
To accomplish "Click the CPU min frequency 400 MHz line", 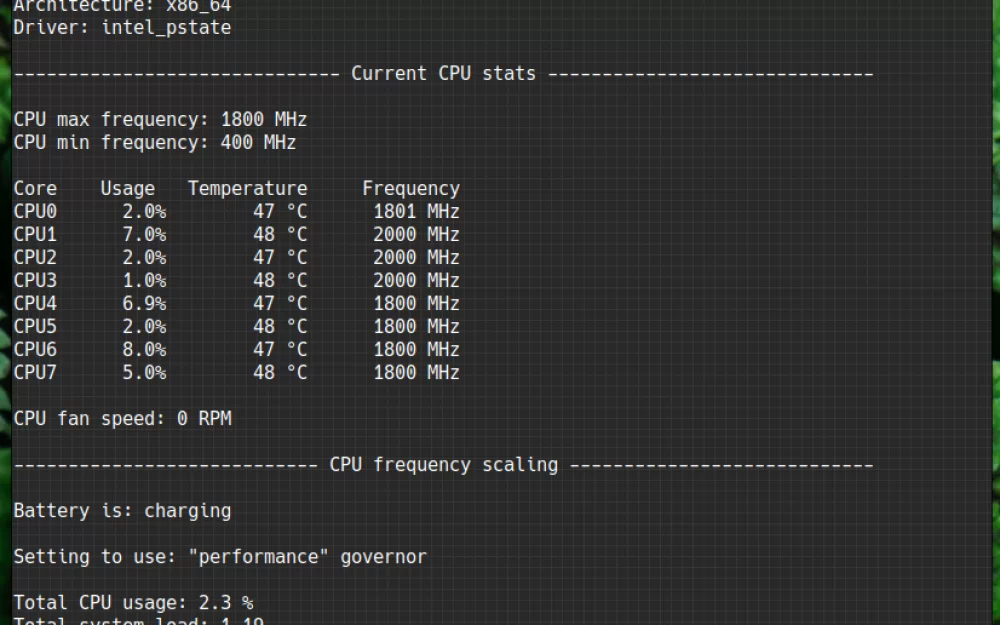I will pos(155,143).
